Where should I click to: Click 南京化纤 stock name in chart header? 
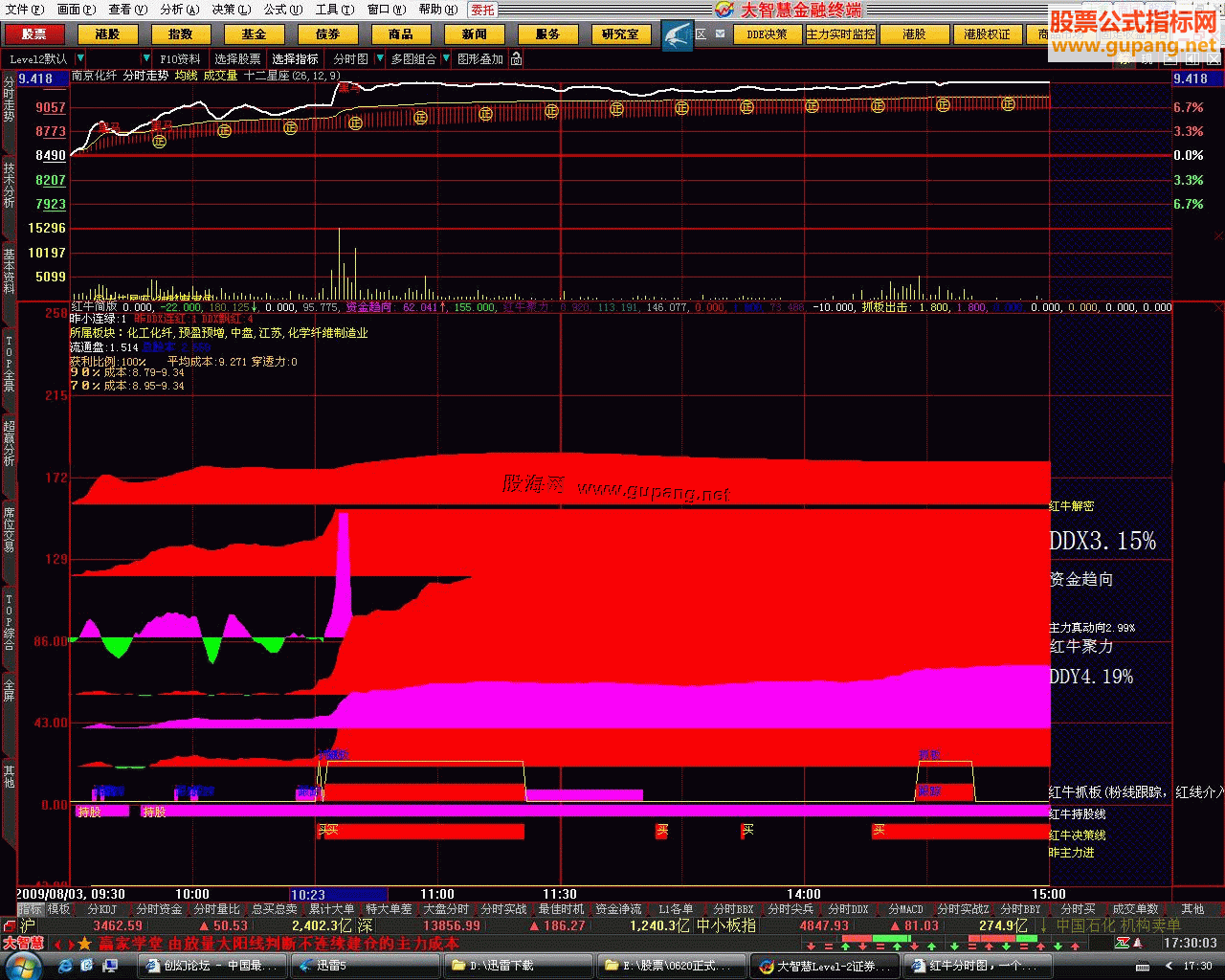point(94,75)
